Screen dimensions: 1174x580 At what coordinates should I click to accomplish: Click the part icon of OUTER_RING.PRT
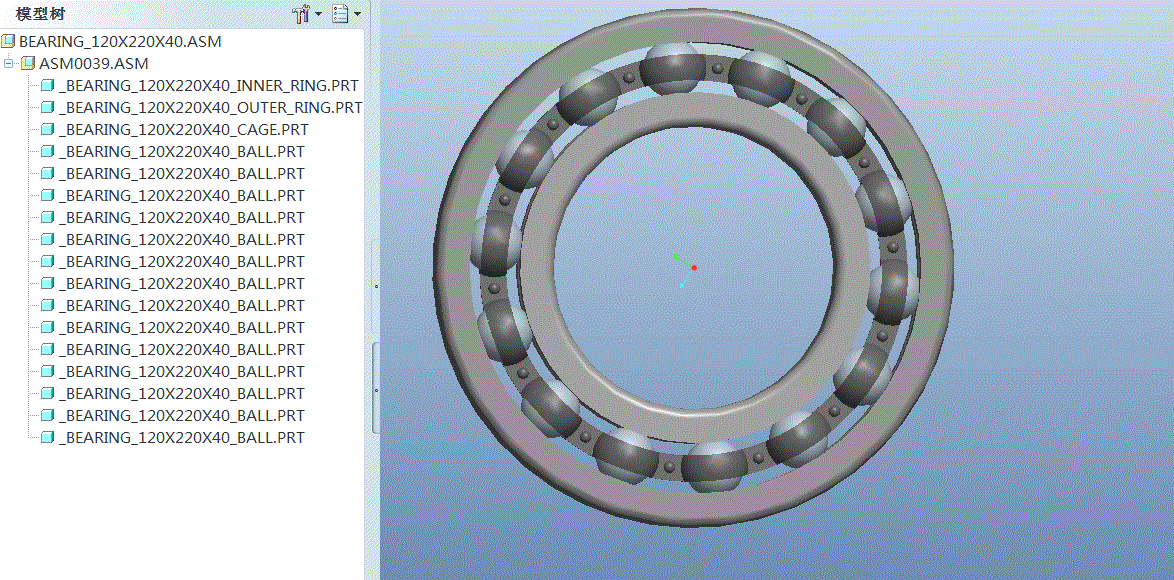48,108
